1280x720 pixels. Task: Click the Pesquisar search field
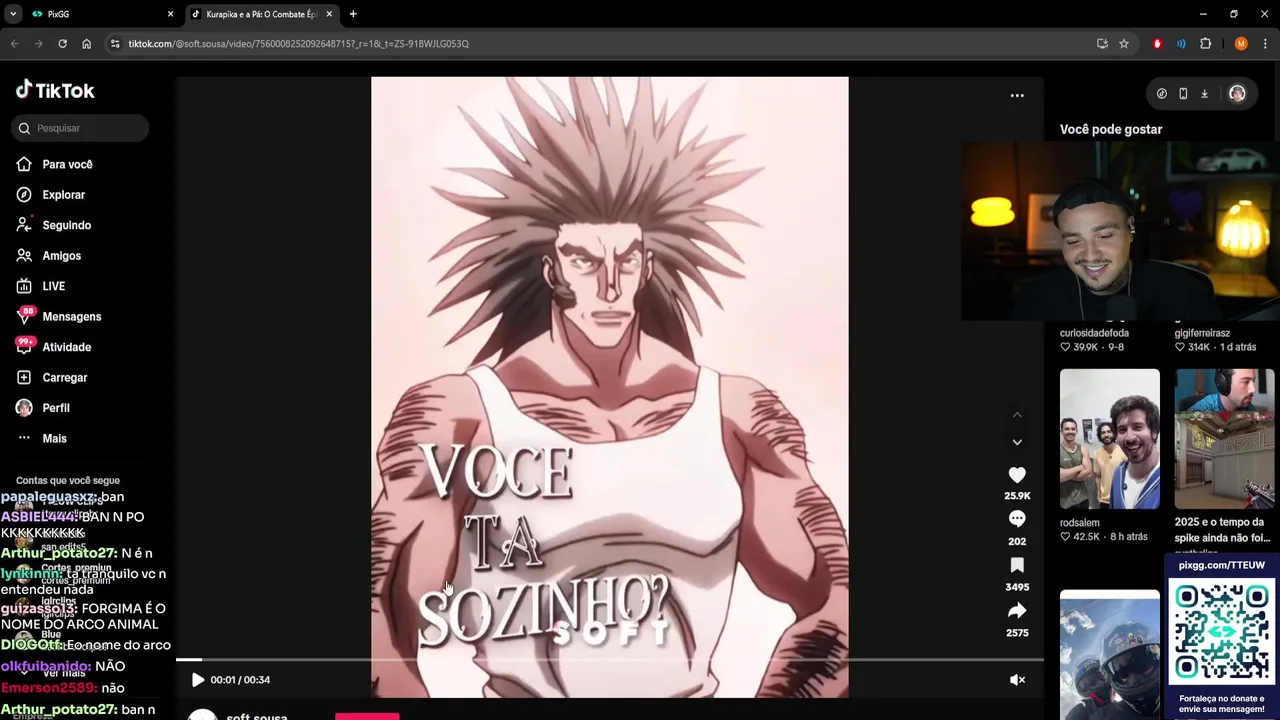click(81, 128)
